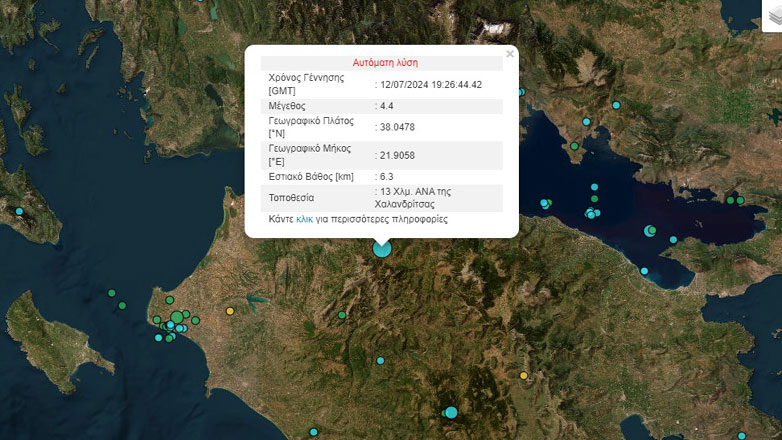Select location text '13 Χλμ. ΑΝΑ της Χαλανδρίτσας'
Screen dimensions: 782x440
pyautogui.click(x=413, y=198)
